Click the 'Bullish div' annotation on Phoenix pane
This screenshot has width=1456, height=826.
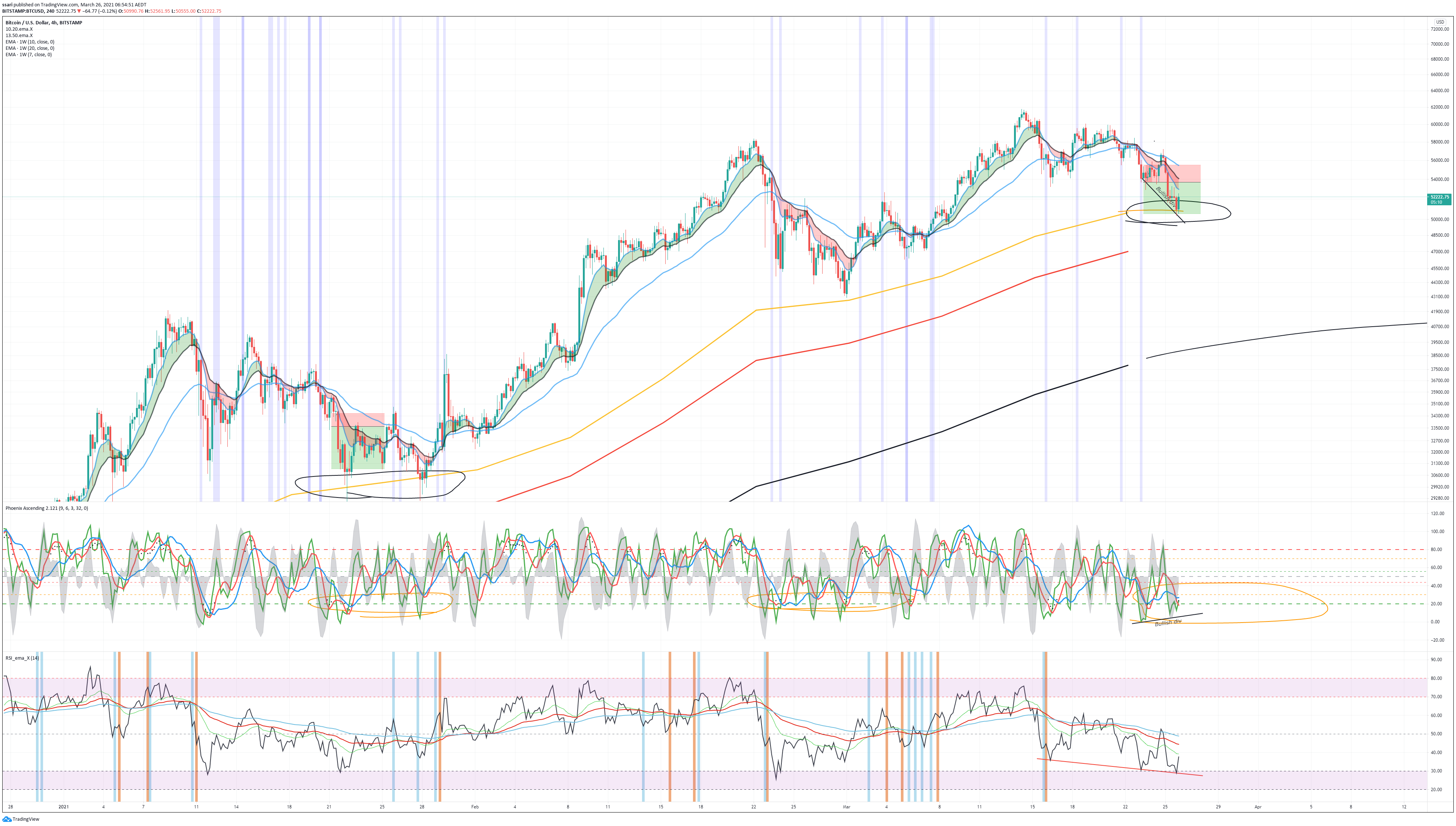(x=1168, y=622)
